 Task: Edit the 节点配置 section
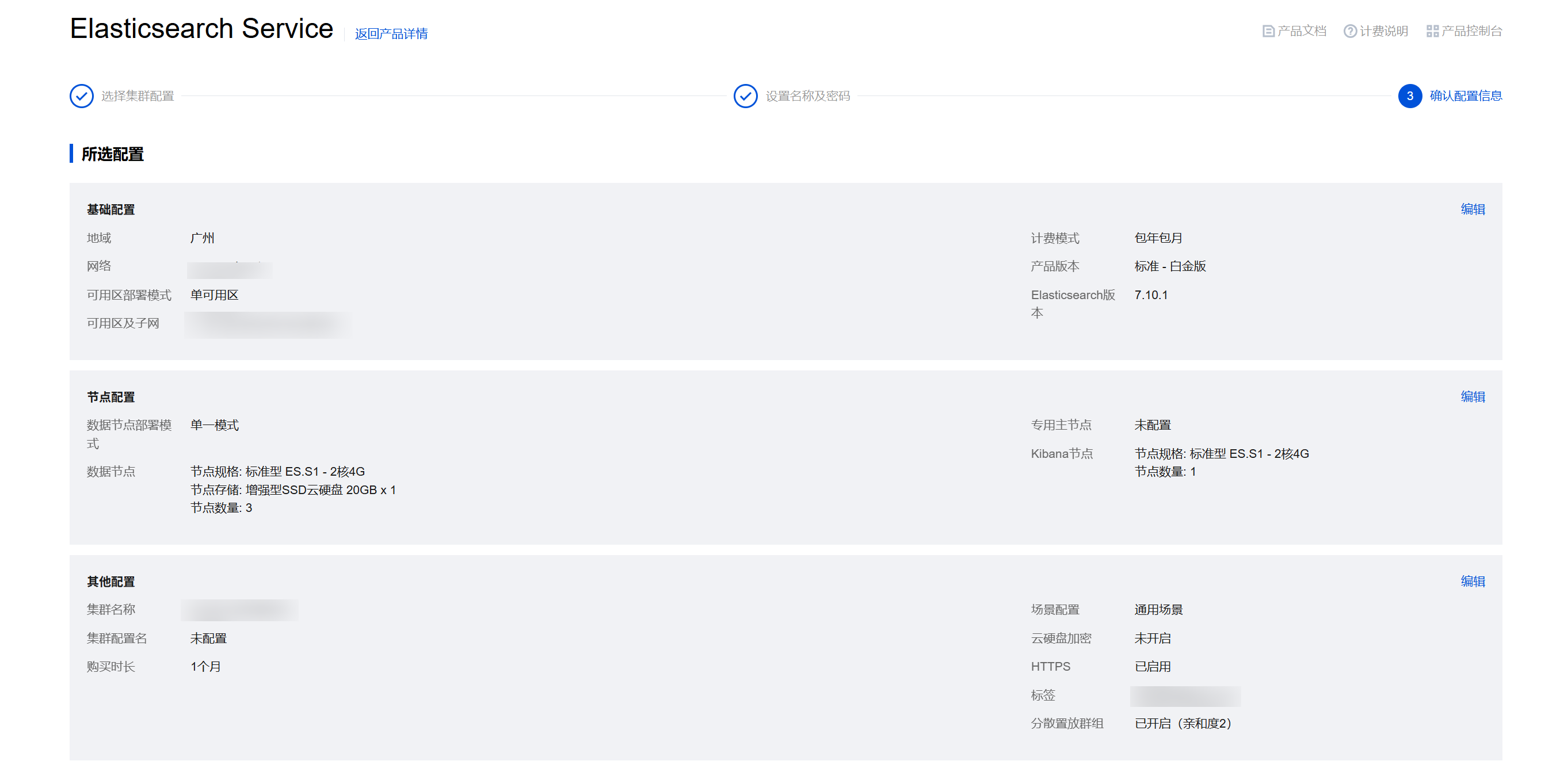click(1473, 396)
